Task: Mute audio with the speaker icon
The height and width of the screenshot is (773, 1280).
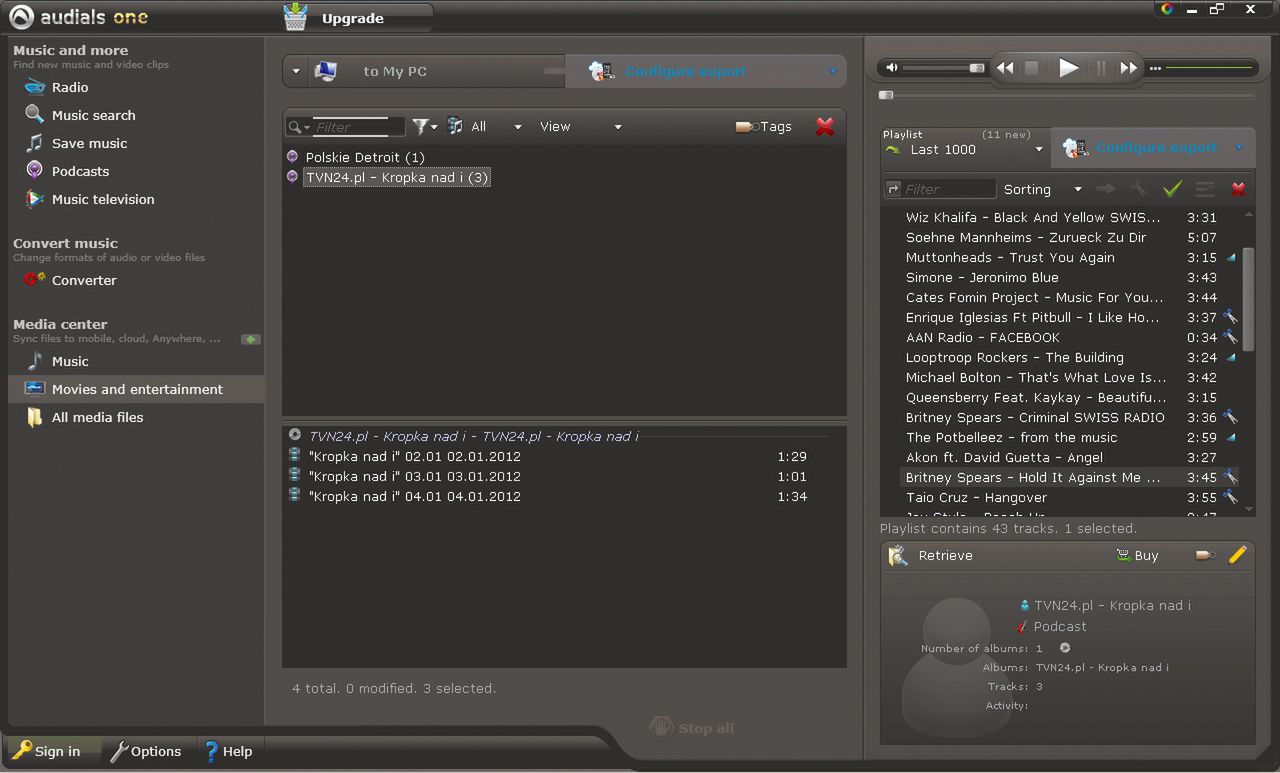Action: click(x=892, y=68)
